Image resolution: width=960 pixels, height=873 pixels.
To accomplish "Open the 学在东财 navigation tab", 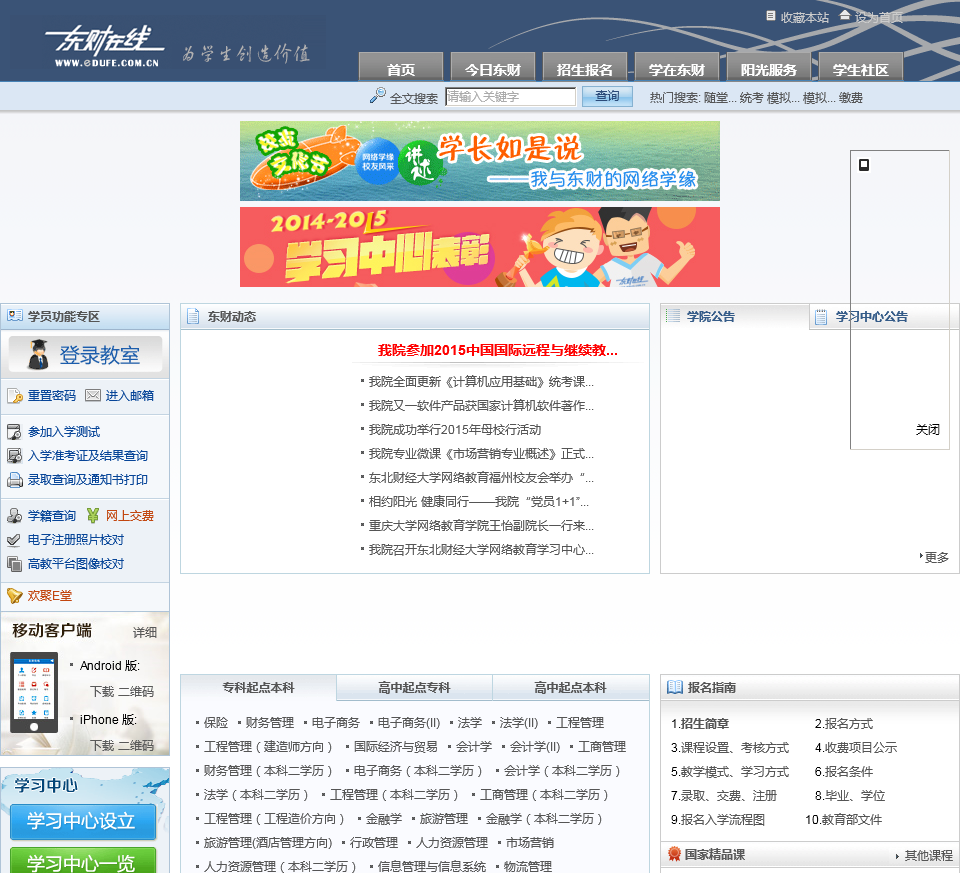I will click(x=677, y=67).
